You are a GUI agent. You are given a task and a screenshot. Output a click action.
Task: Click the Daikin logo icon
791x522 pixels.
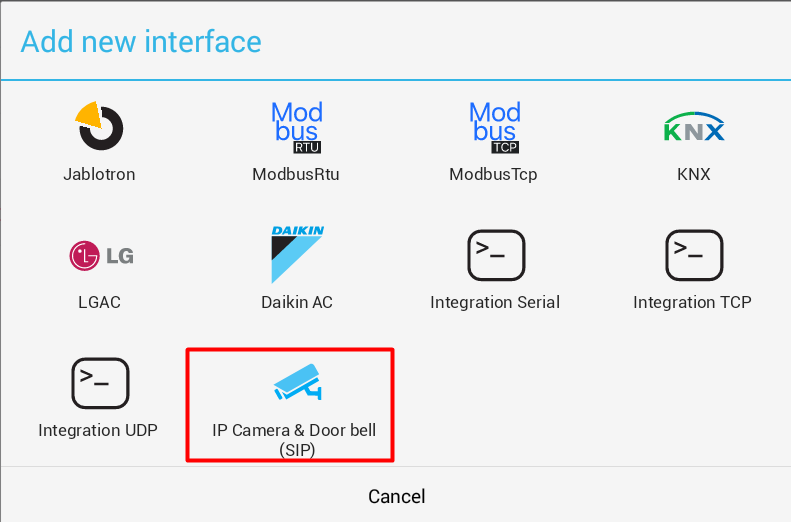pos(297,255)
